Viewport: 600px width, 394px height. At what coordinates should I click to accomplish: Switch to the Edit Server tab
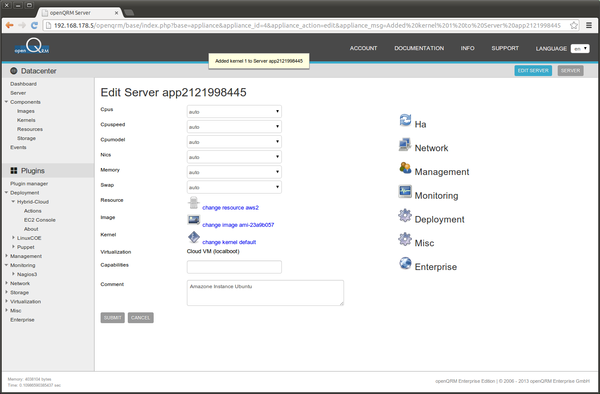click(x=533, y=70)
